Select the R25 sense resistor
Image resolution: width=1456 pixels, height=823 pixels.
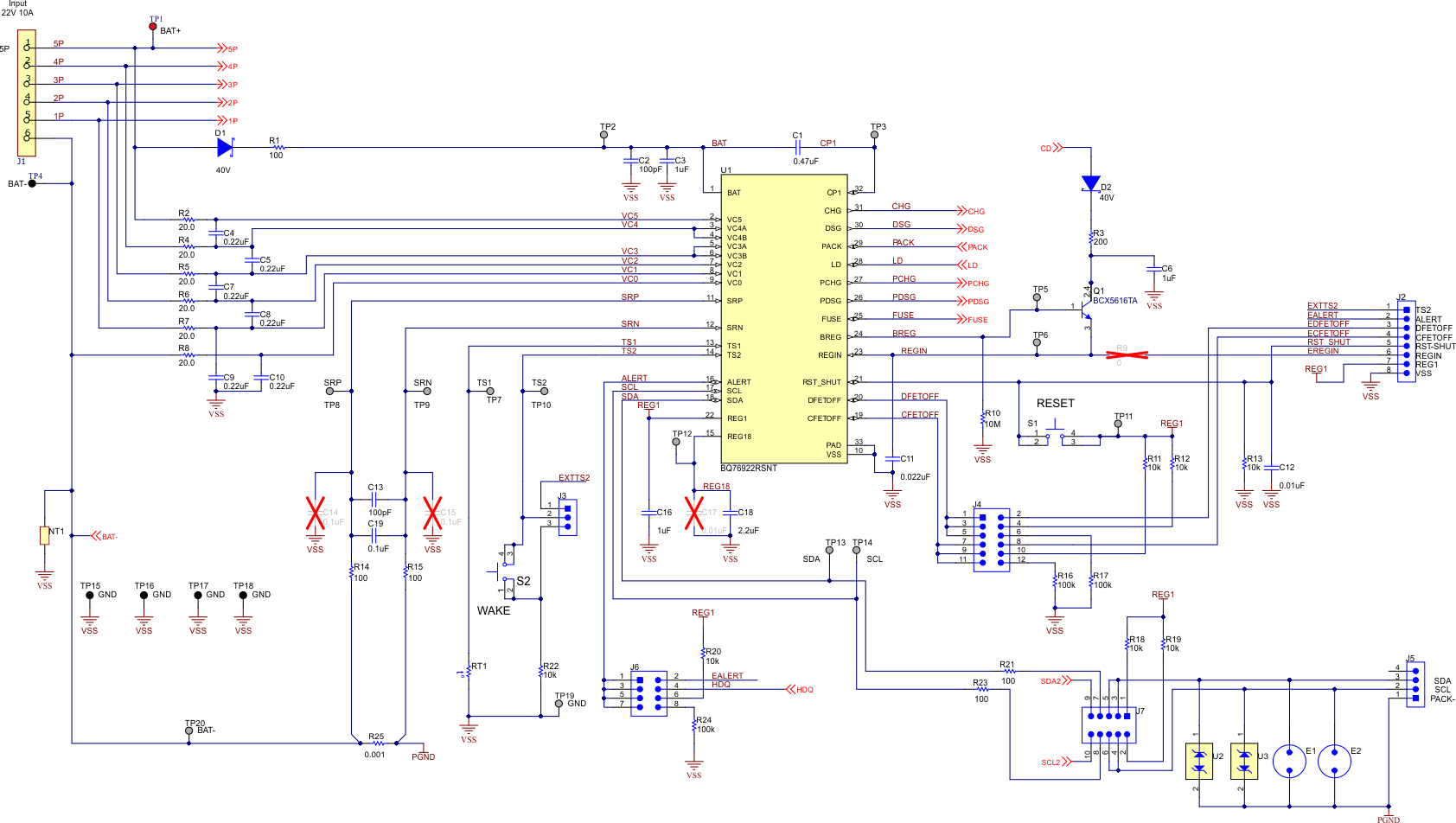click(x=376, y=743)
